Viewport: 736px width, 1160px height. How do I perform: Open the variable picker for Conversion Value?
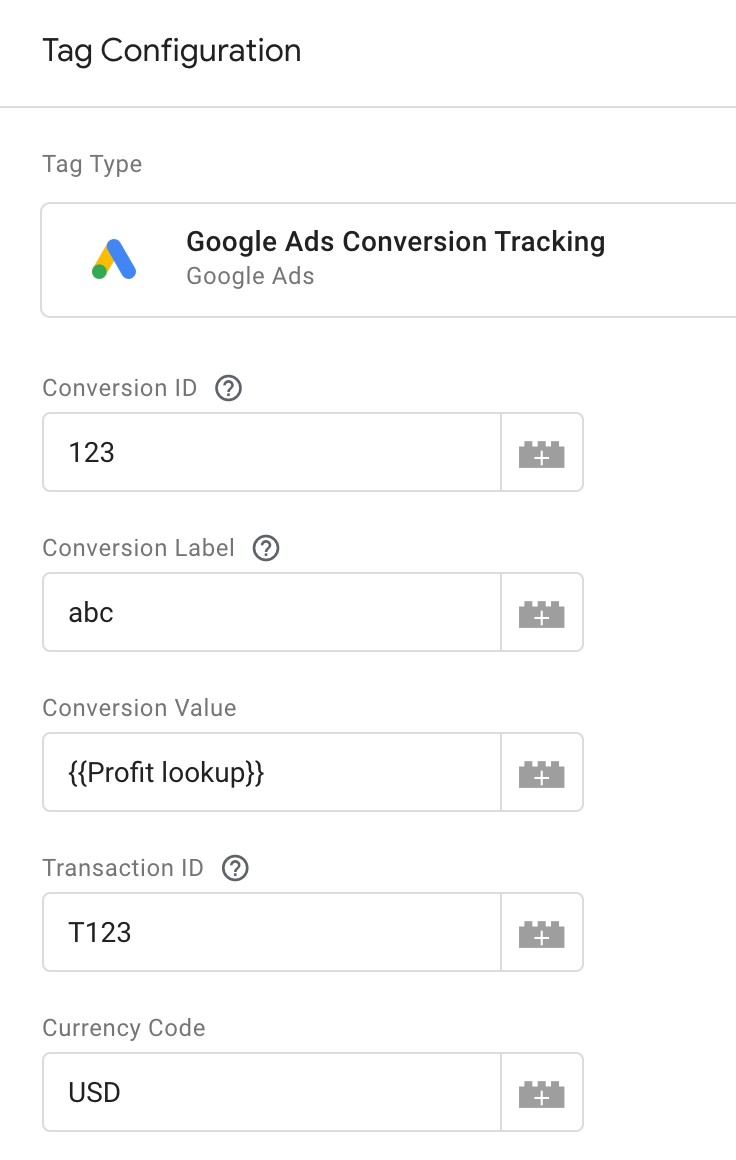tap(541, 772)
